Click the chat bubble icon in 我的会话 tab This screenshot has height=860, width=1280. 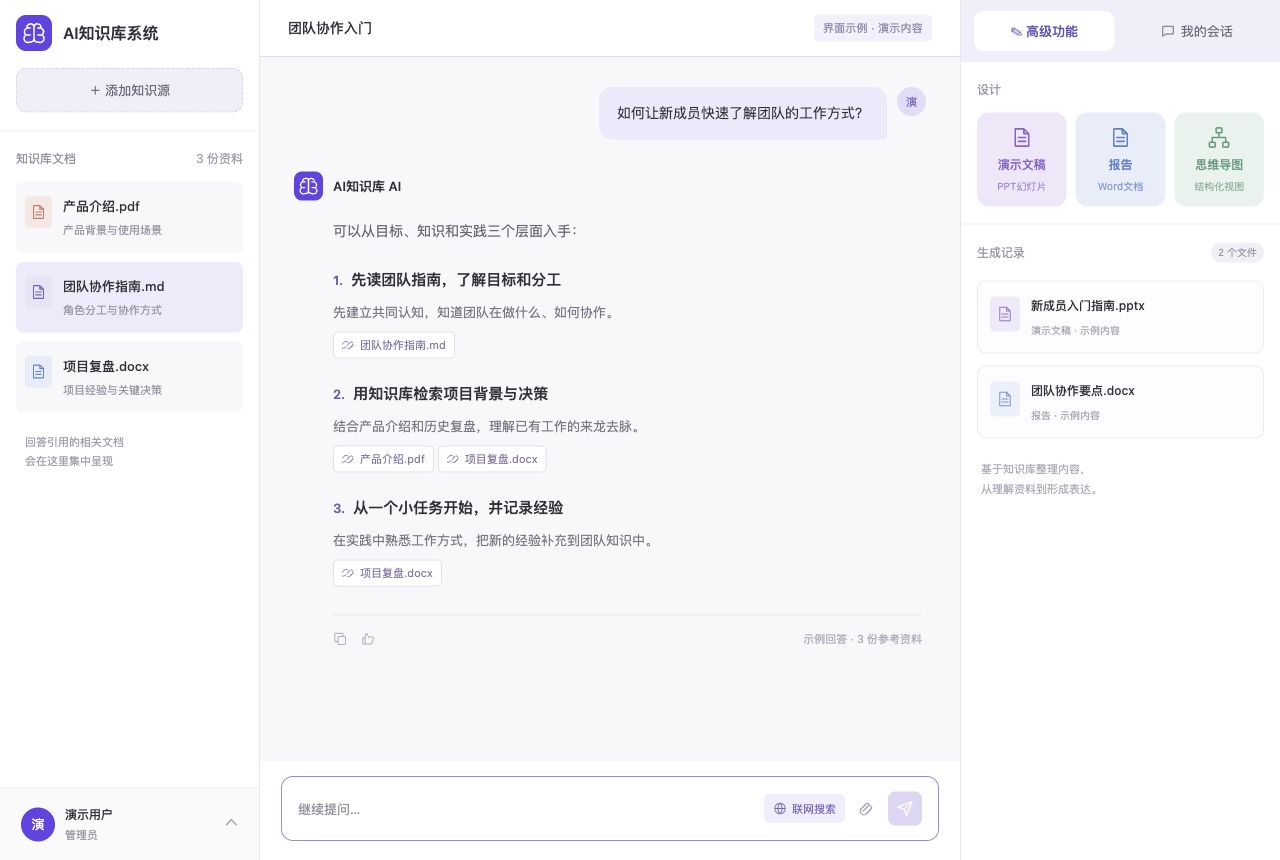pos(1168,31)
